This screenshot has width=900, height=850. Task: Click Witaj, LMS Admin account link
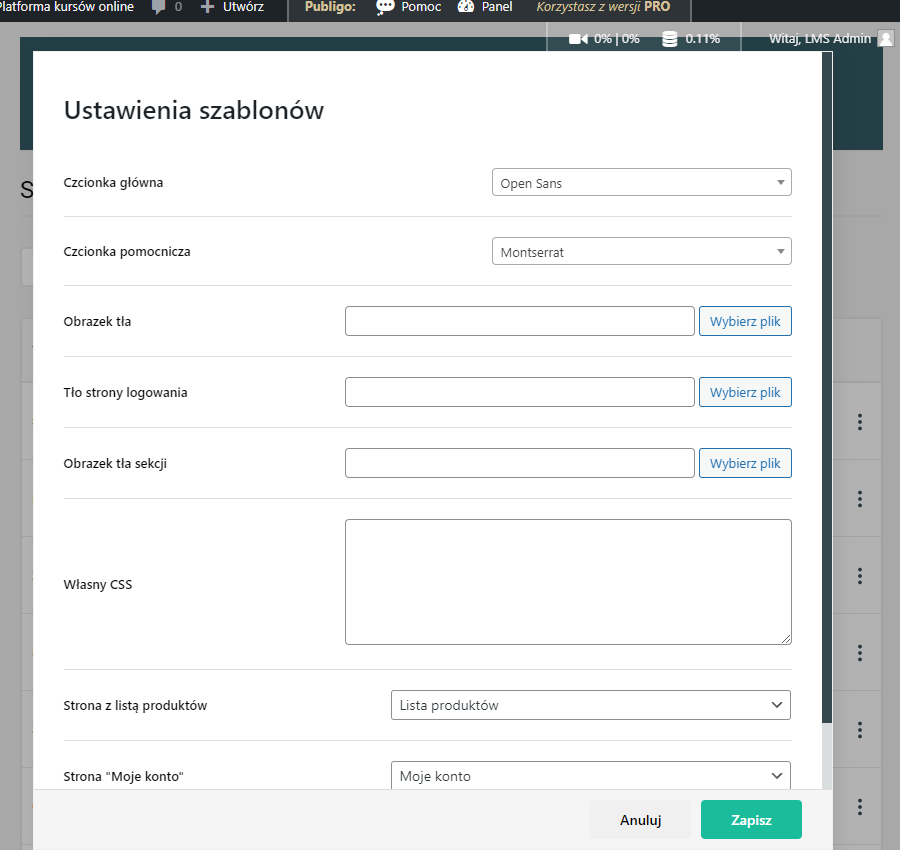pos(820,38)
